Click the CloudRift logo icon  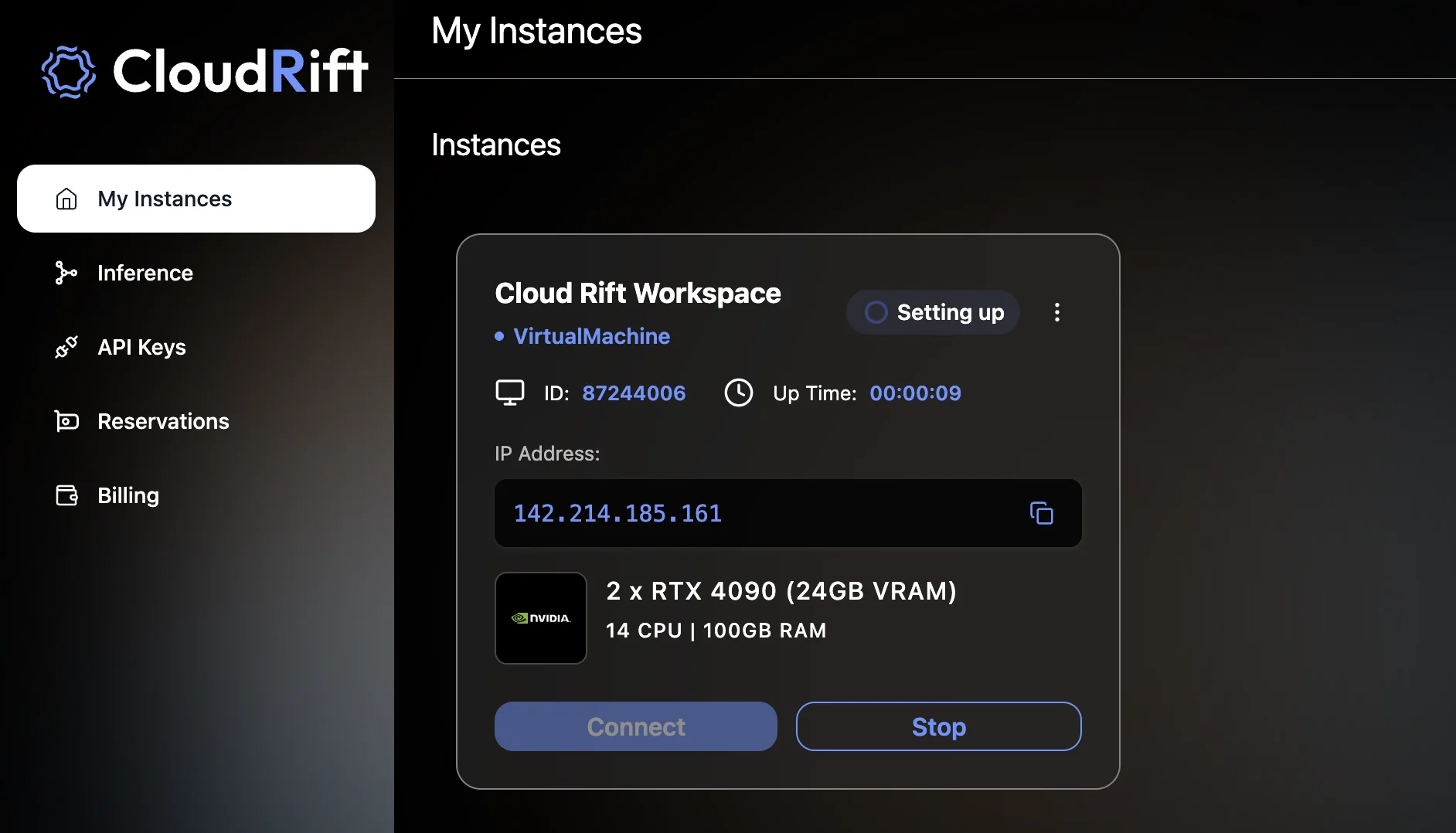pos(68,72)
